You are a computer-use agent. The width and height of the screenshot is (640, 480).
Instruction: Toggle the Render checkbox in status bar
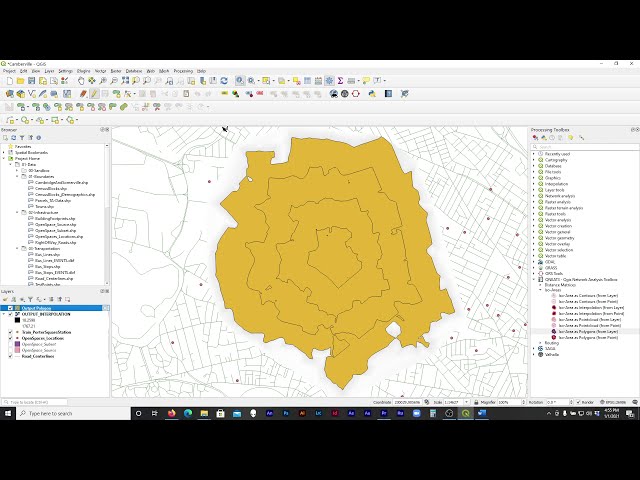pos(578,402)
